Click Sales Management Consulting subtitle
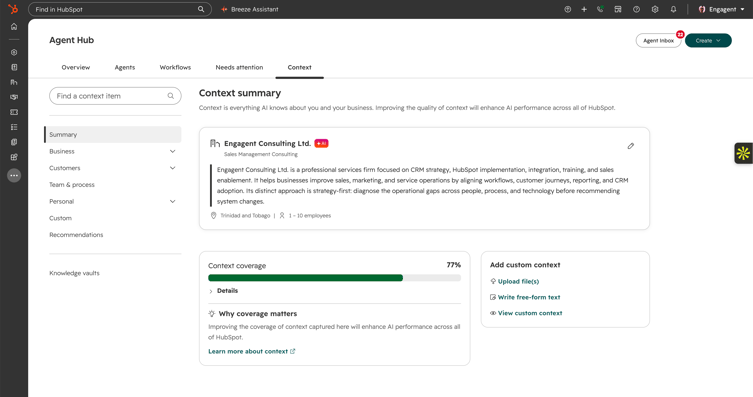 (261, 154)
